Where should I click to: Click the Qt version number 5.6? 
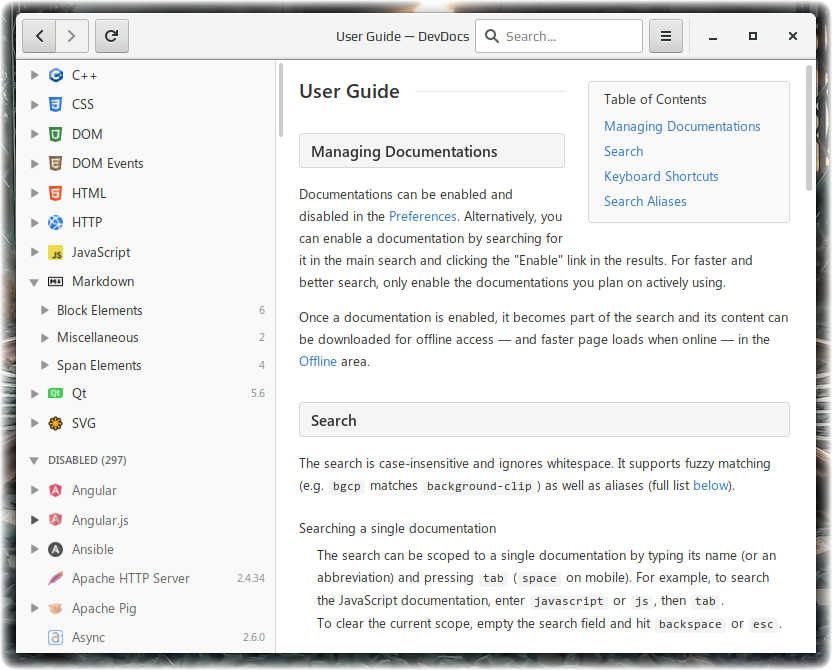pos(258,393)
